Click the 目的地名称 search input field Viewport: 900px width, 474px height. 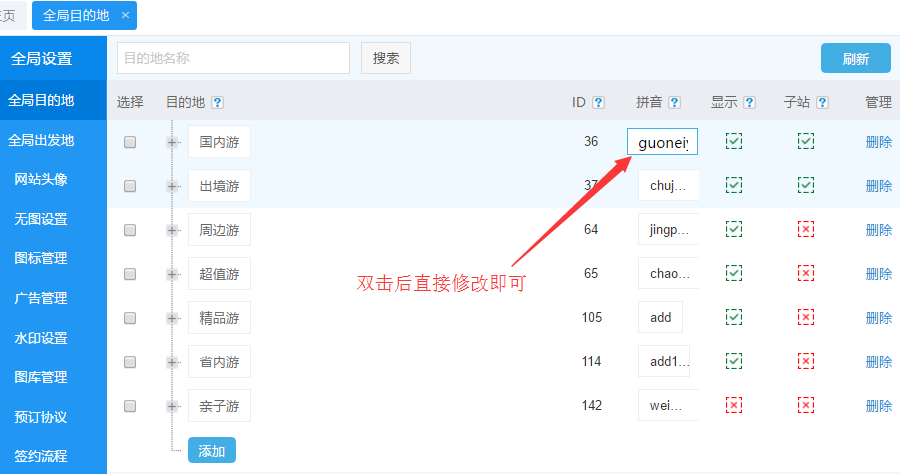[233, 58]
